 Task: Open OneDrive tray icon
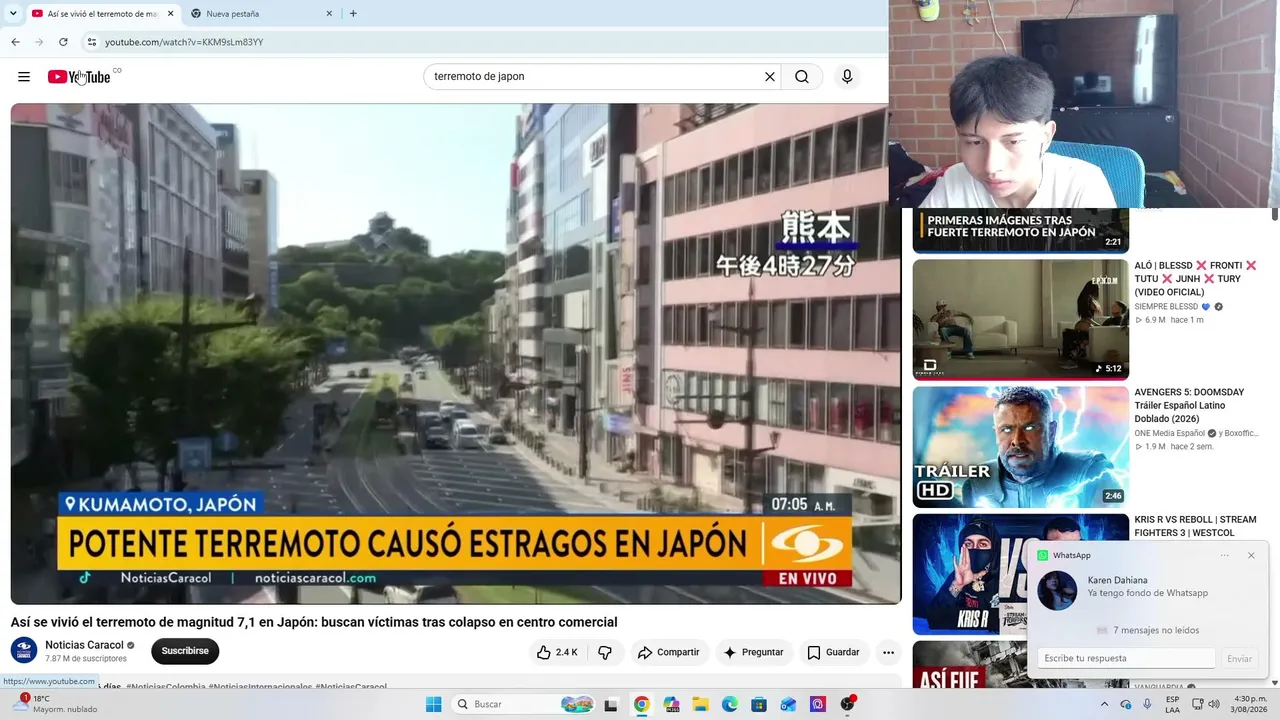coord(1126,704)
